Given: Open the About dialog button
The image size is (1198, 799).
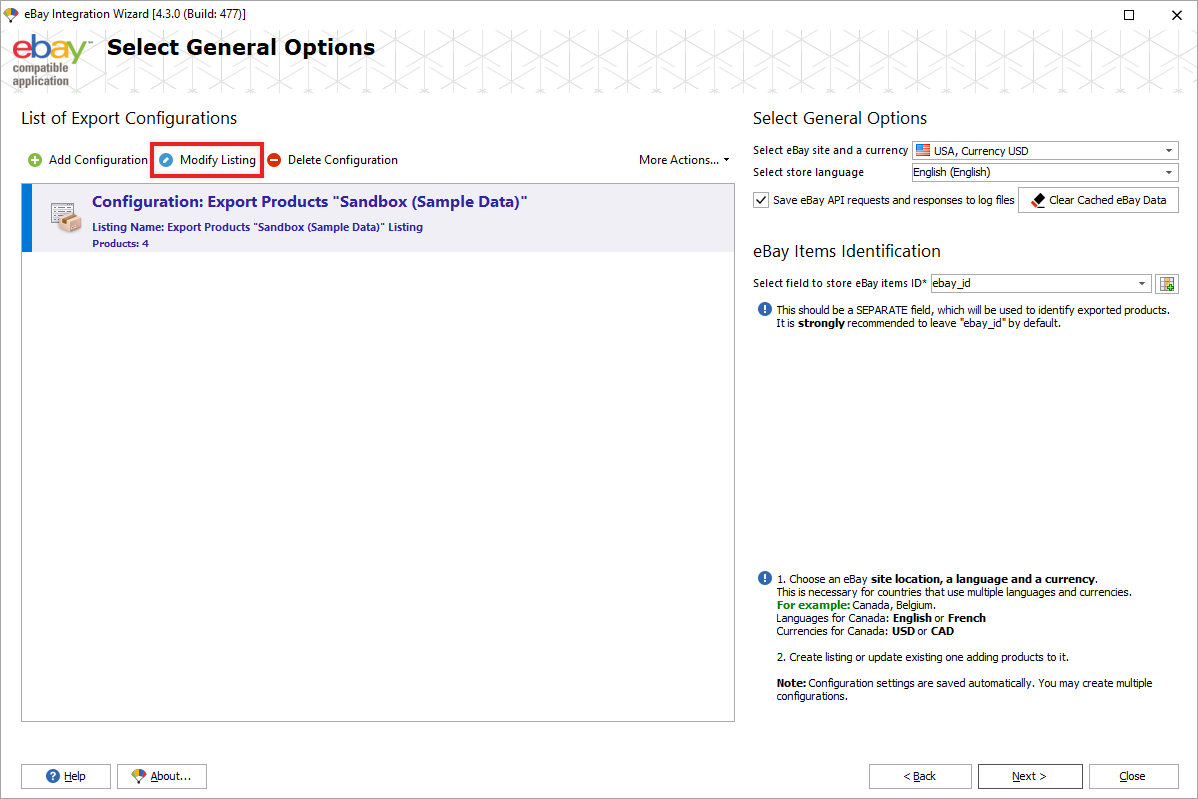Looking at the screenshot, I should point(162,776).
